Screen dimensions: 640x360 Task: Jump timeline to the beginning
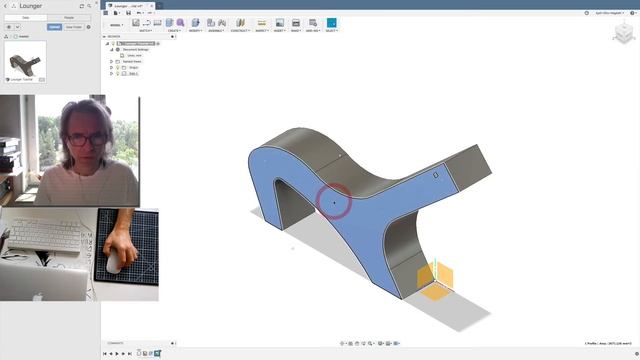[x=104, y=353]
